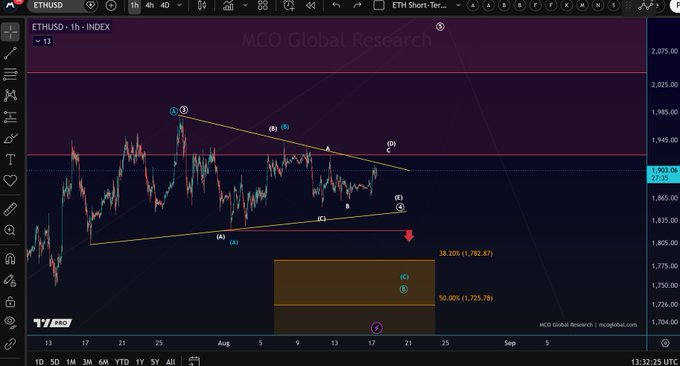Open the 13:32:25 UTC timezone menu

pos(654,362)
